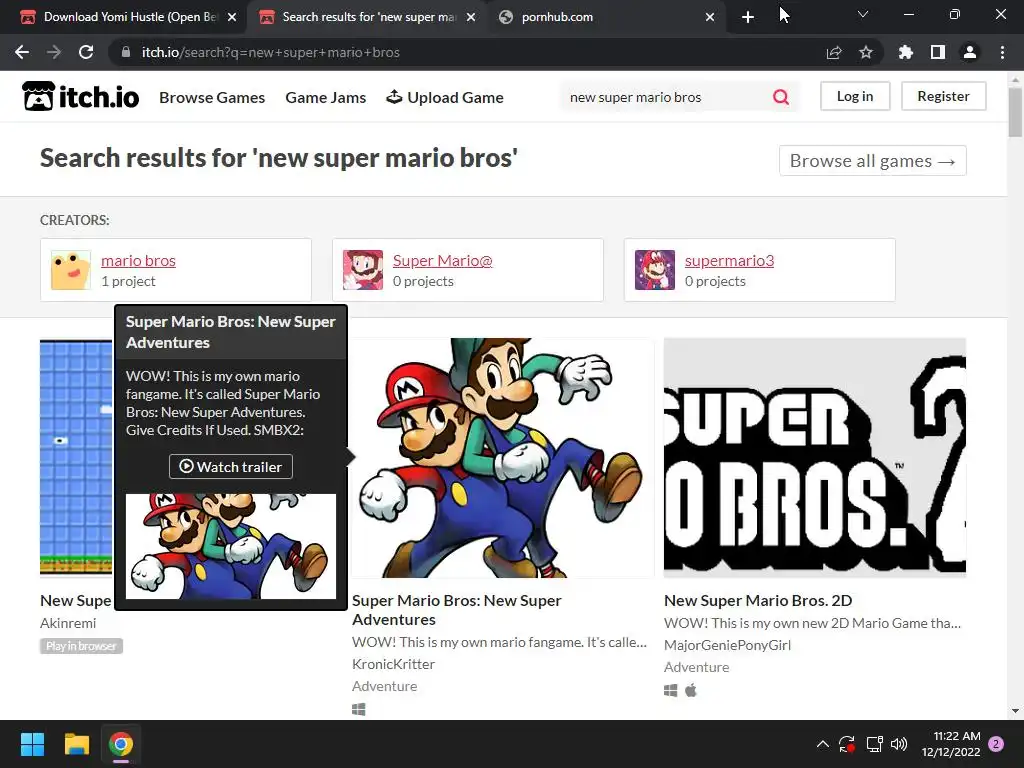Open the blue grid game thumbnail
Screen dimensions: 1024x768
[76, 458]
